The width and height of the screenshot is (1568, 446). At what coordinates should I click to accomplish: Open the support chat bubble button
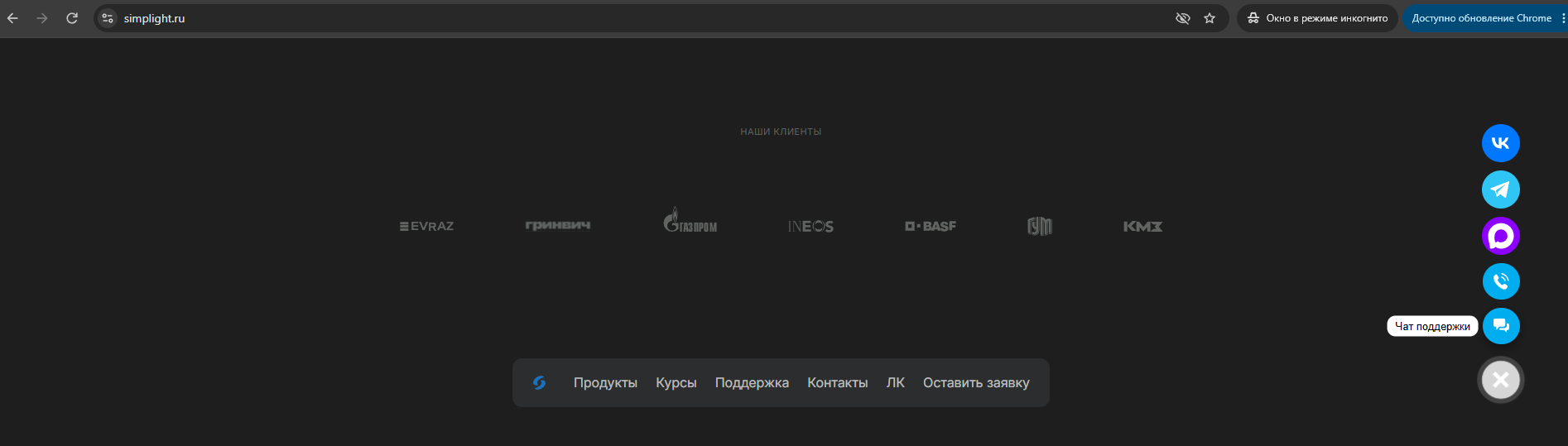(1500, 326)
